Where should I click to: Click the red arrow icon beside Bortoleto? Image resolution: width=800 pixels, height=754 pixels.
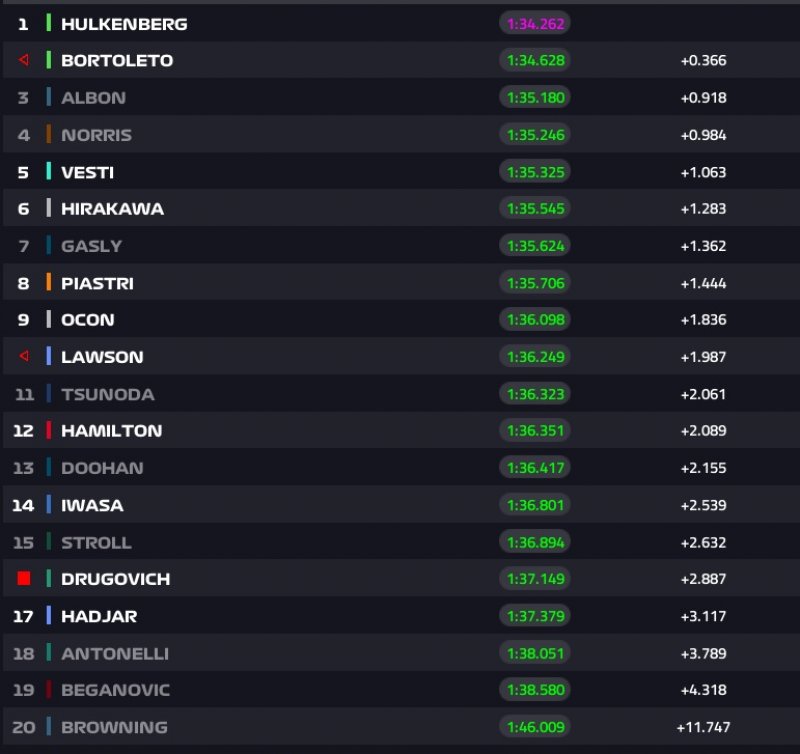24,60
